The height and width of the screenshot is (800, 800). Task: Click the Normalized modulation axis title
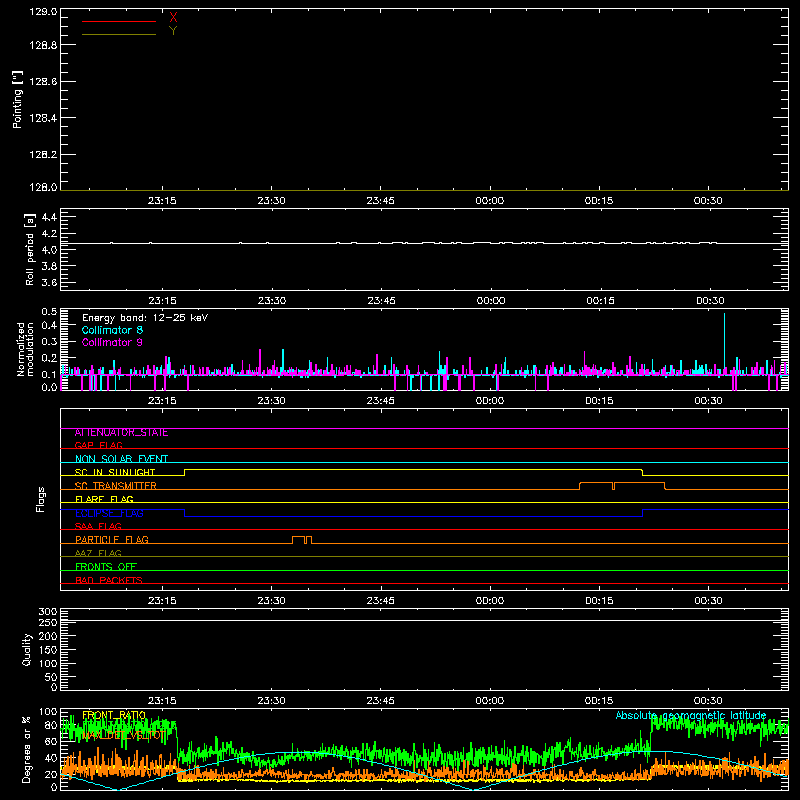pos(25,349)
